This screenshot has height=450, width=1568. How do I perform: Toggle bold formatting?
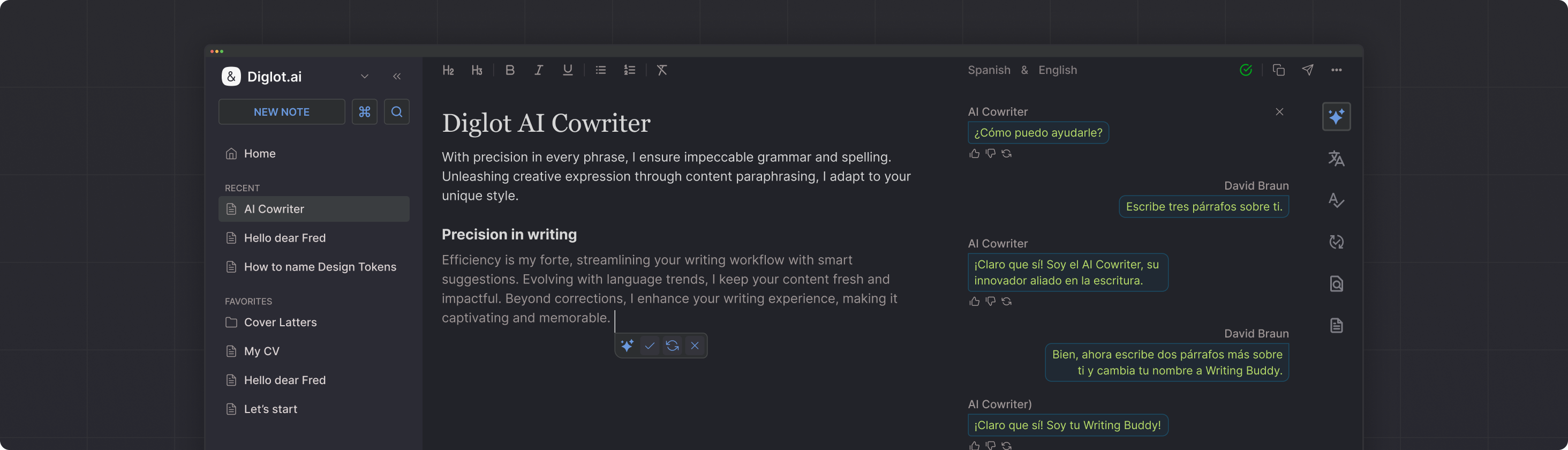pyautogui.click(x=510, y=70)
